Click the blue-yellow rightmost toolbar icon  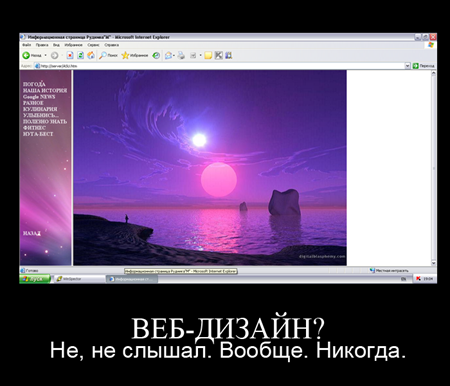[228, 55]
